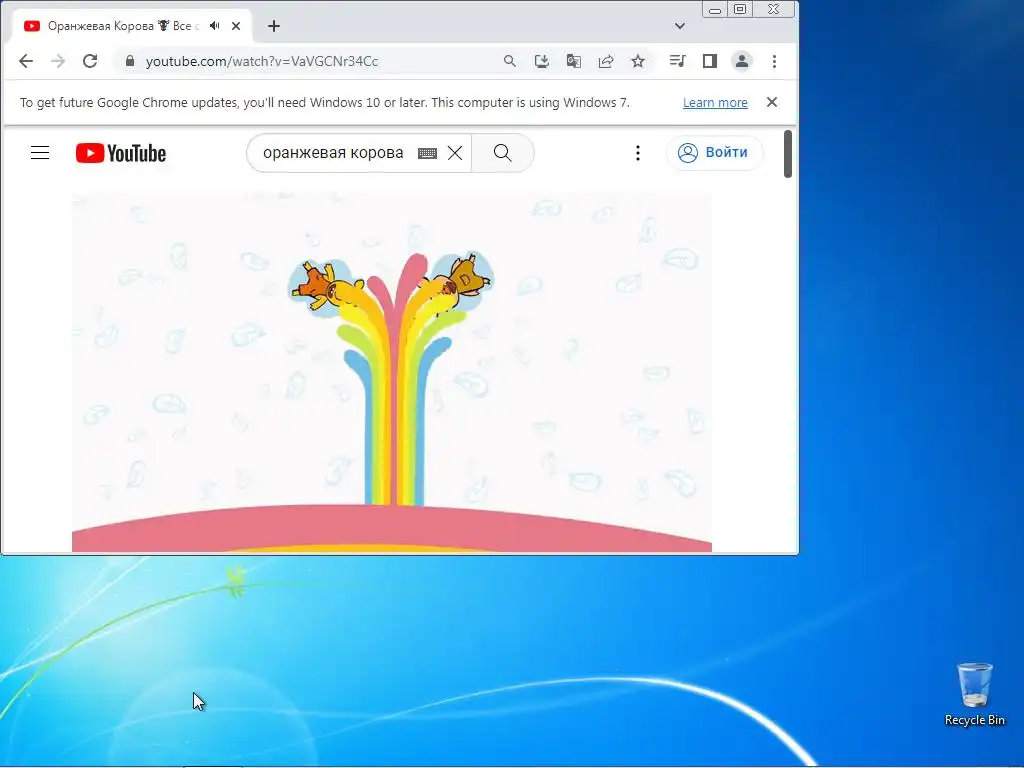This screenshot has height=768, width=1024.
Task: Open Chrome side panel icon
Action: pyautogui.click(x=710, y=61)
